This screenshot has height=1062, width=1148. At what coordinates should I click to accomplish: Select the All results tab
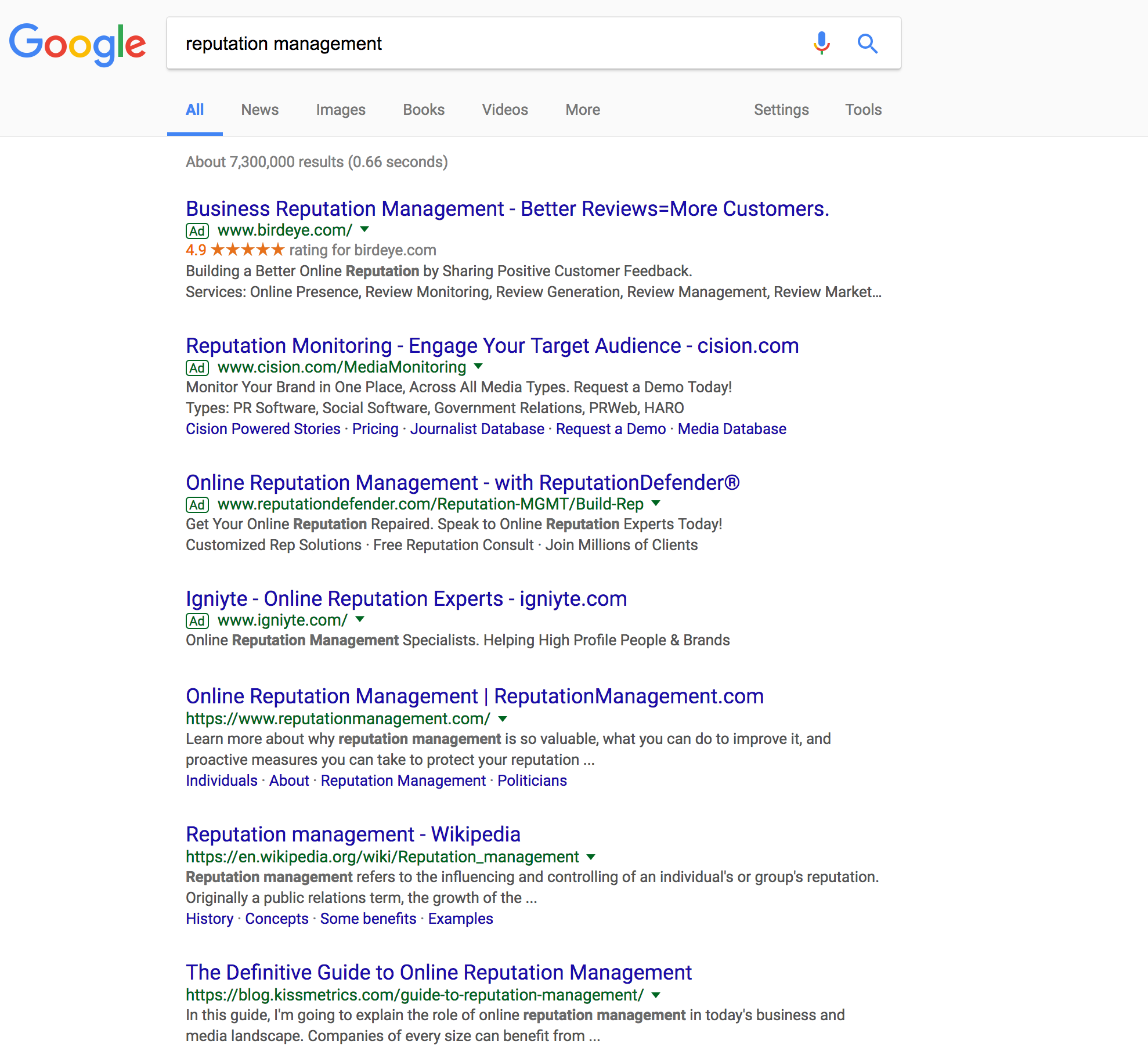coord(194,110)
